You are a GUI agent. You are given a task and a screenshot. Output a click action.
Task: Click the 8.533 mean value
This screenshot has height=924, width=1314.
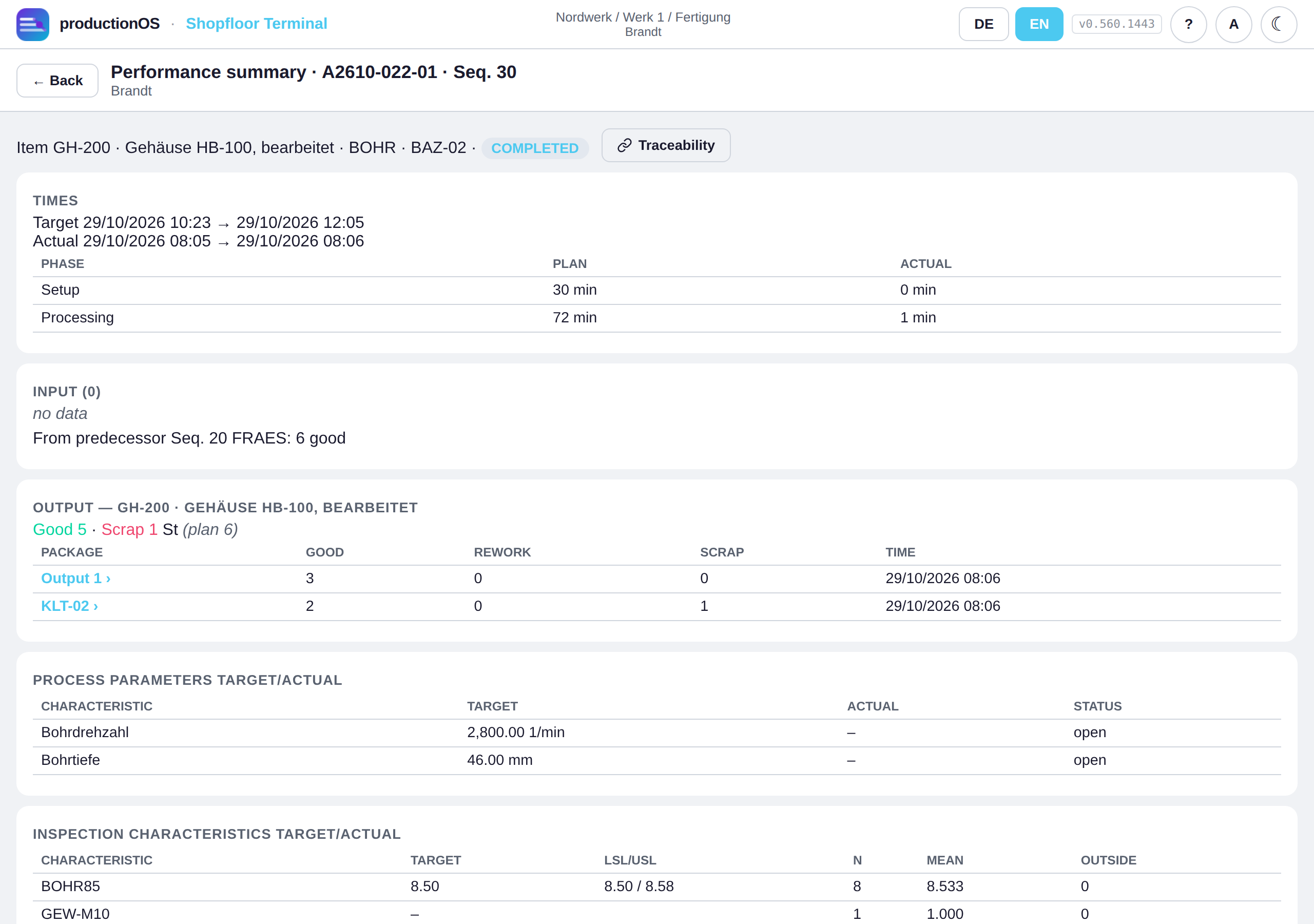pos(945,887)
